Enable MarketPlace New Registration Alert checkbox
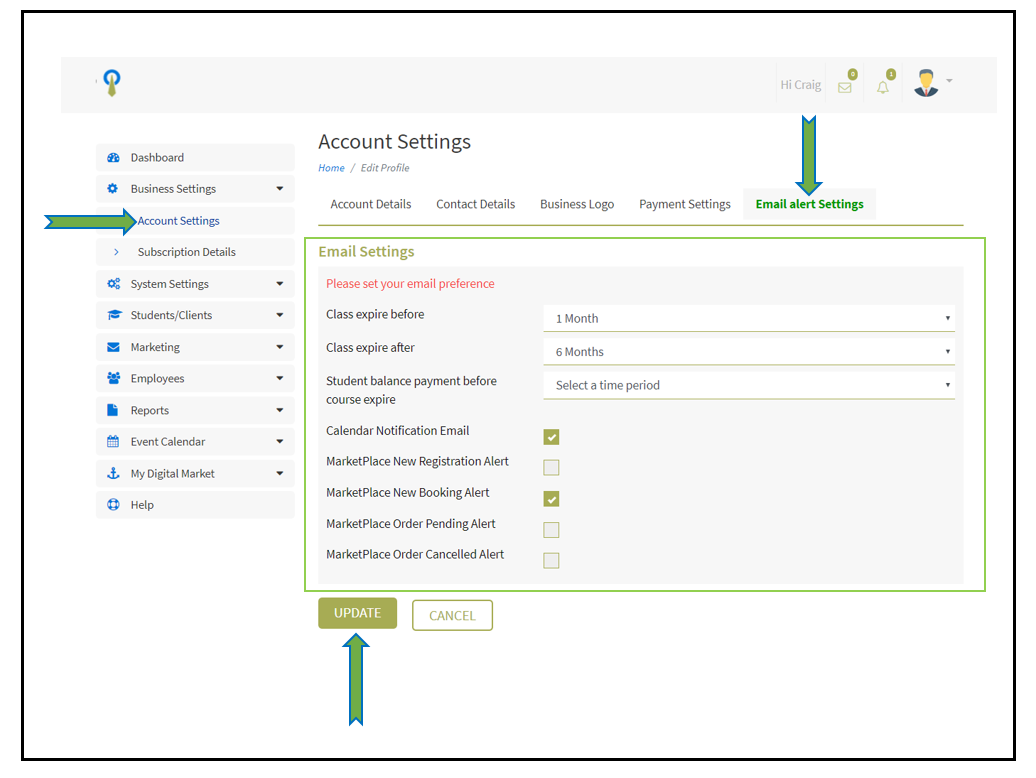Screen dimensions: 1036x778 click(x=551, y=467)
